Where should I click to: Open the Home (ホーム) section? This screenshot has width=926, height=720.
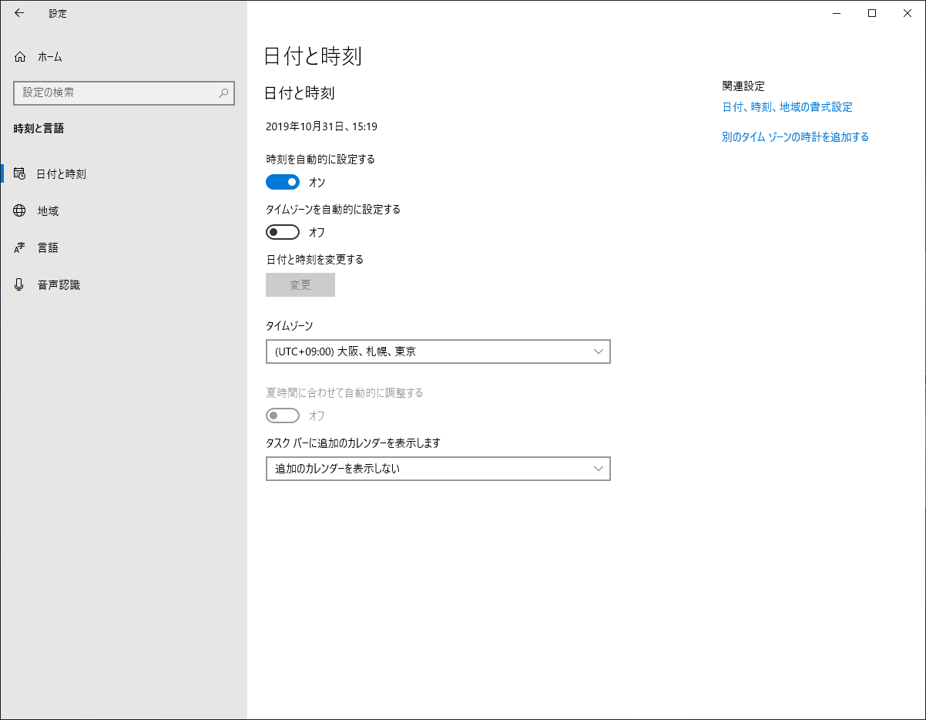tap(45, 57)
